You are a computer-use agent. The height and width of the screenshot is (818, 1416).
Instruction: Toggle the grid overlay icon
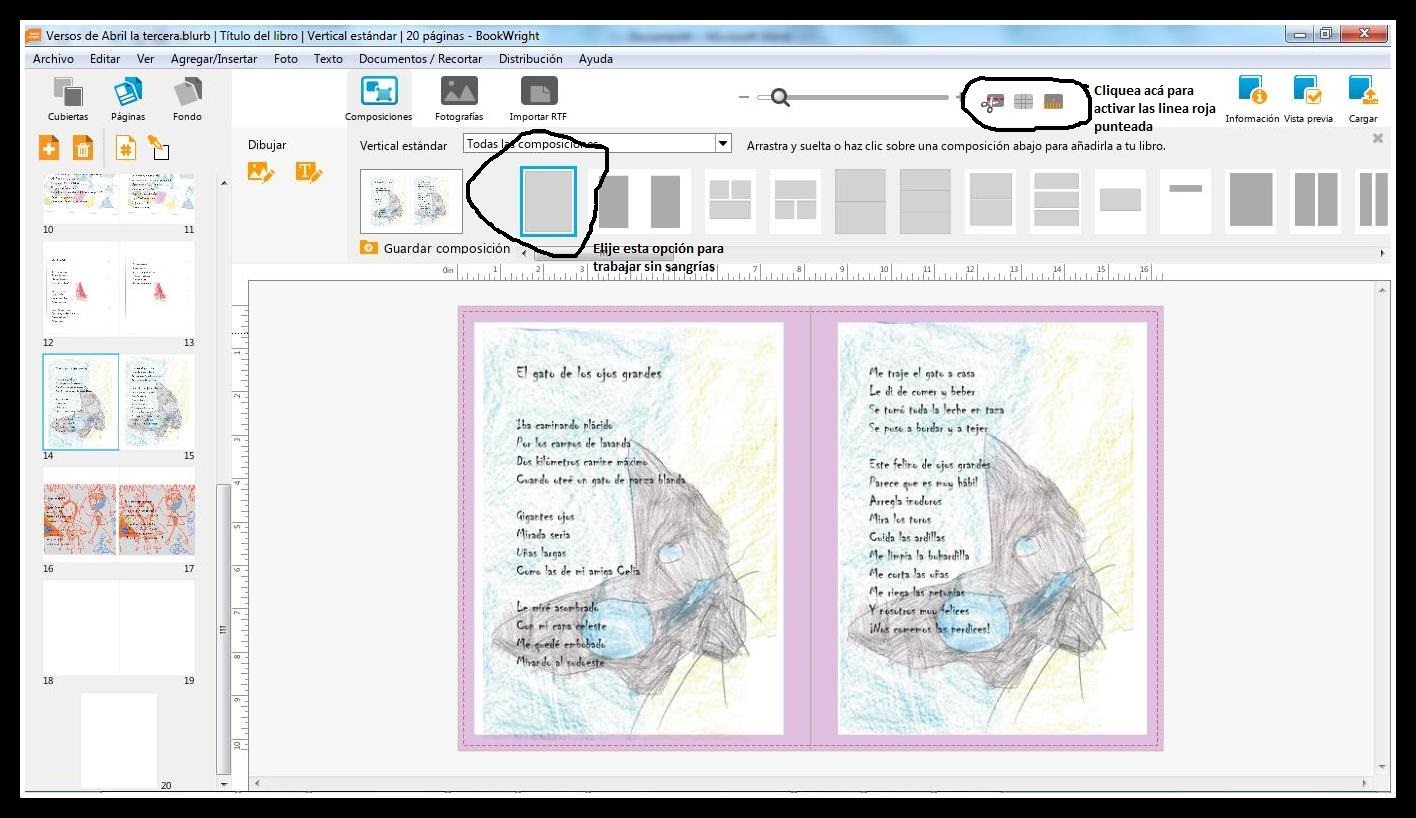[1023, 101]
